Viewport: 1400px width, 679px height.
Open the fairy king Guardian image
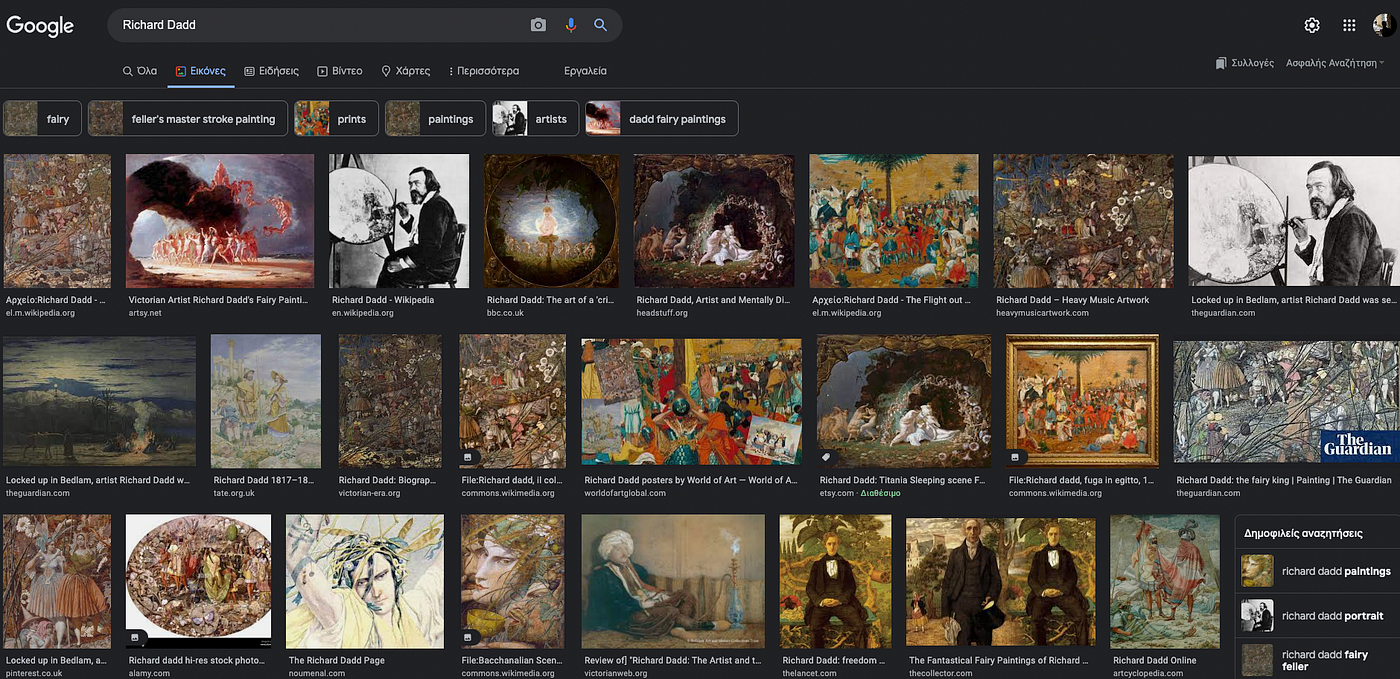point(1287,401)
